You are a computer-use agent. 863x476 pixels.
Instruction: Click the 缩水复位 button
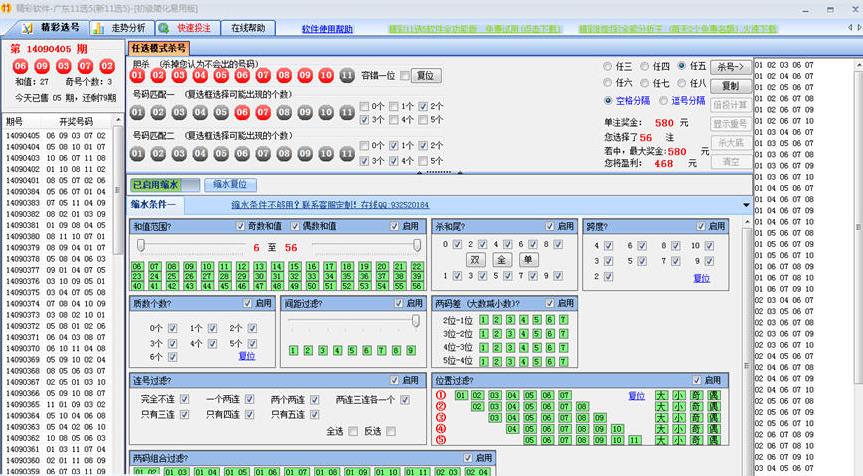(231, 185)
